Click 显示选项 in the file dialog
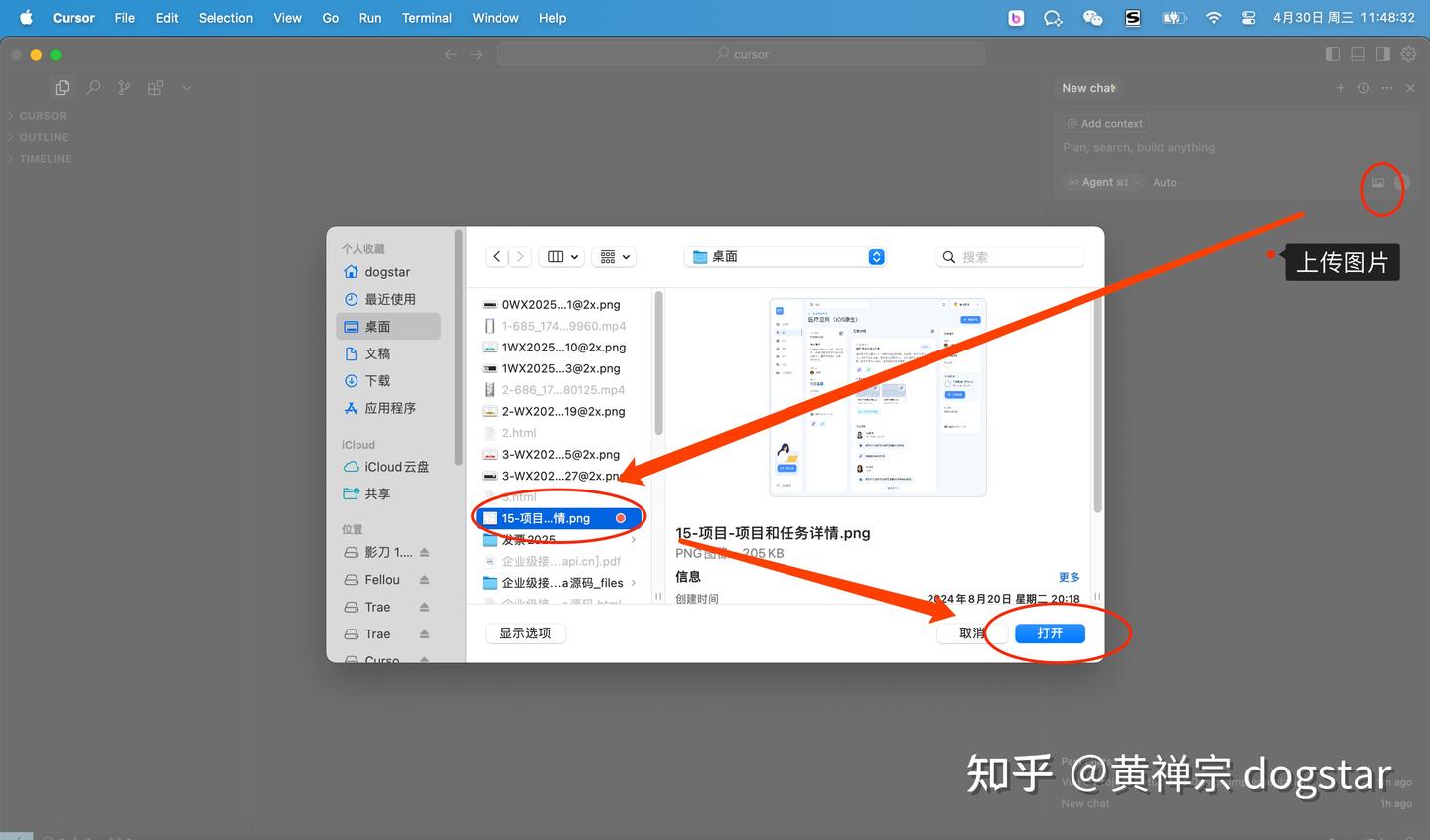1430x840 pixels. pyautogui.click(x=524, y=632)
